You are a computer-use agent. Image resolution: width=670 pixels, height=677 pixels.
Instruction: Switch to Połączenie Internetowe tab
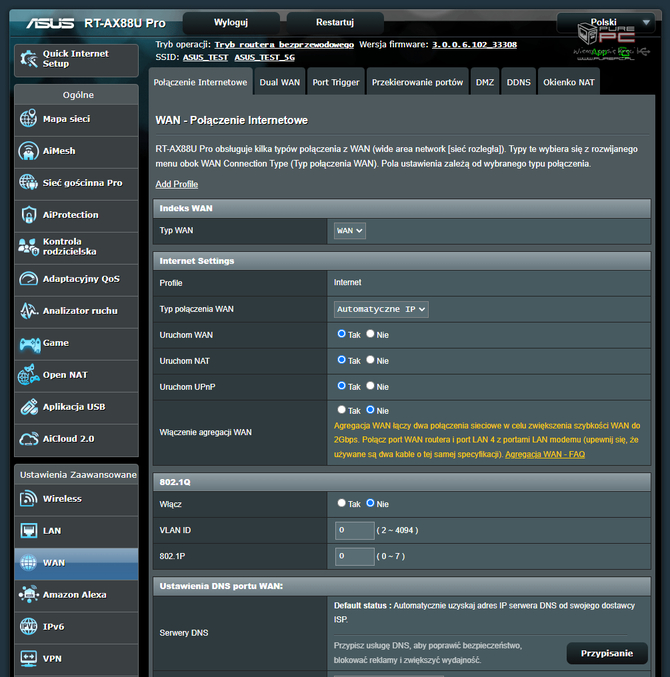[200, 82]
